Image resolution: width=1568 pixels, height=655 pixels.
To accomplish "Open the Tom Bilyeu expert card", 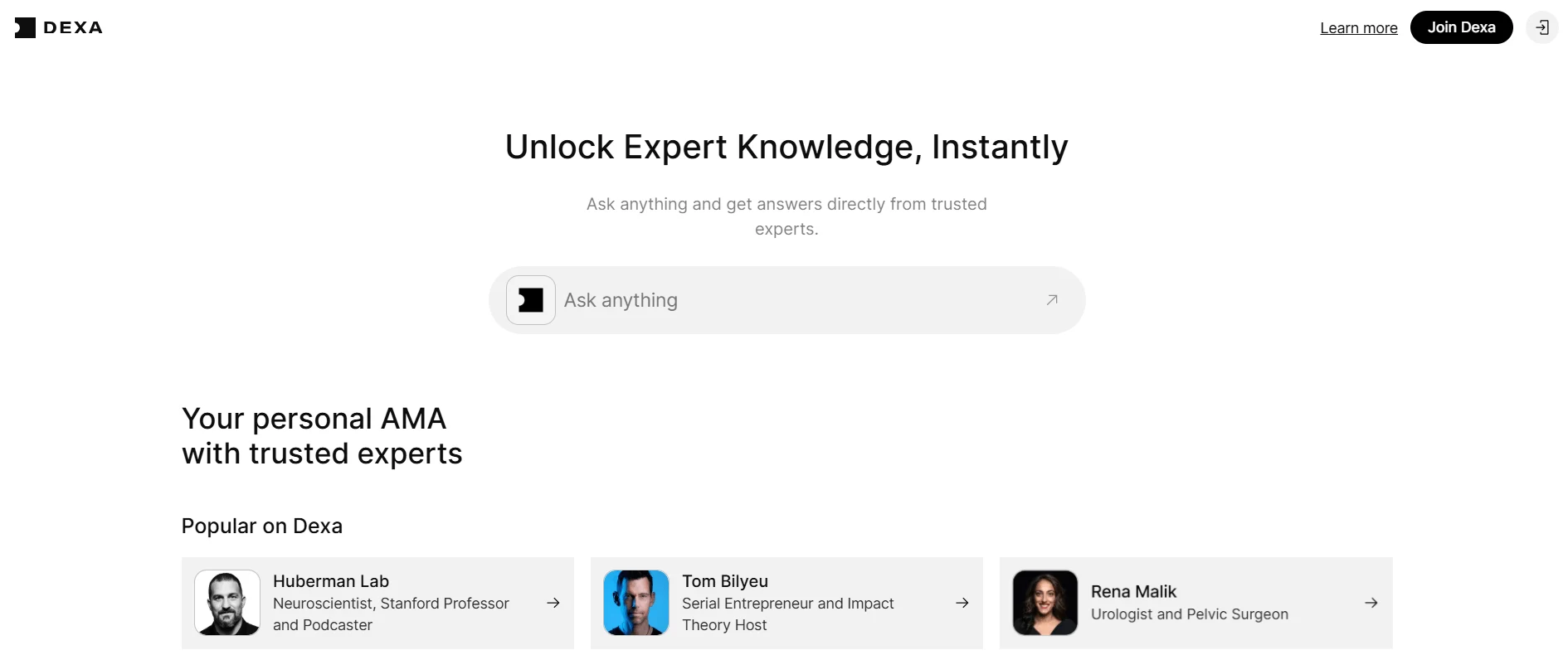I will 786,603.
